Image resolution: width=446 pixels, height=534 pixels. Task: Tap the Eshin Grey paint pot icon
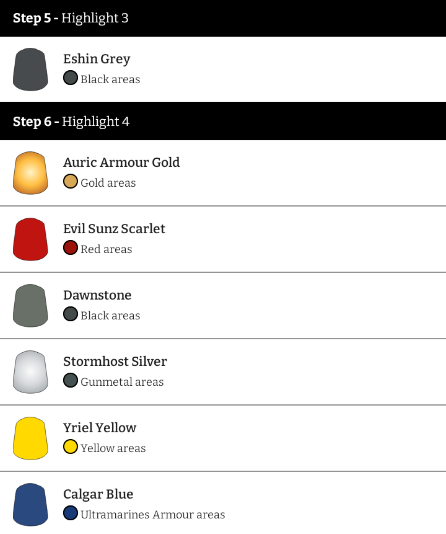[30, 69]
